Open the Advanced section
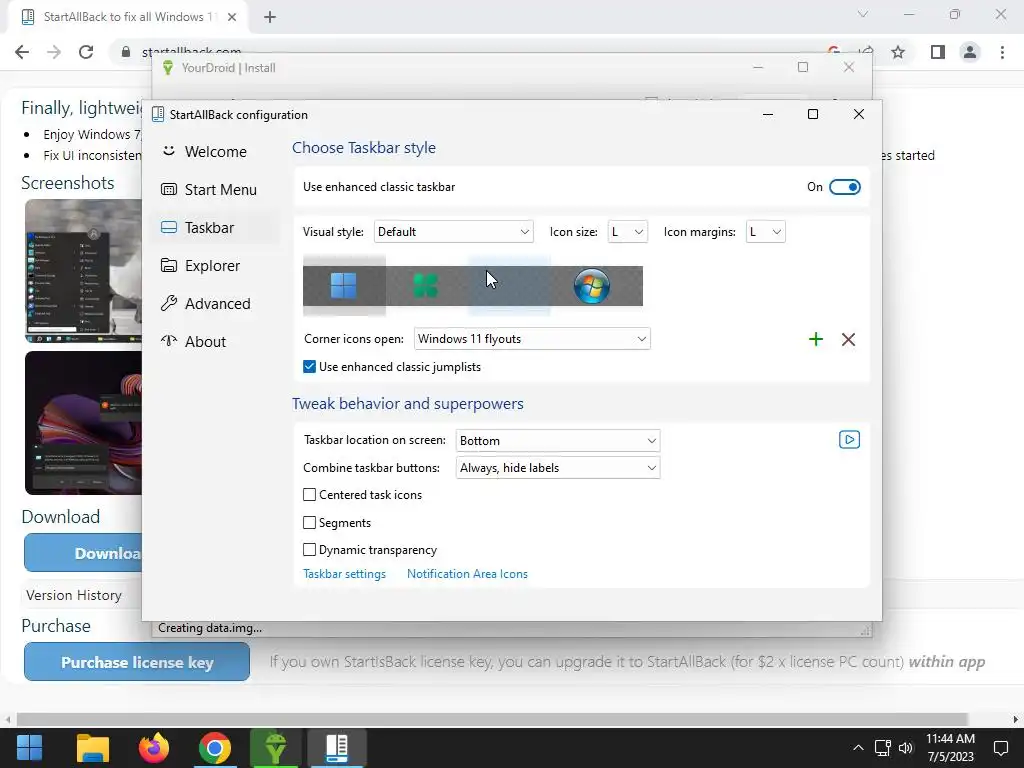 (214, 304)
